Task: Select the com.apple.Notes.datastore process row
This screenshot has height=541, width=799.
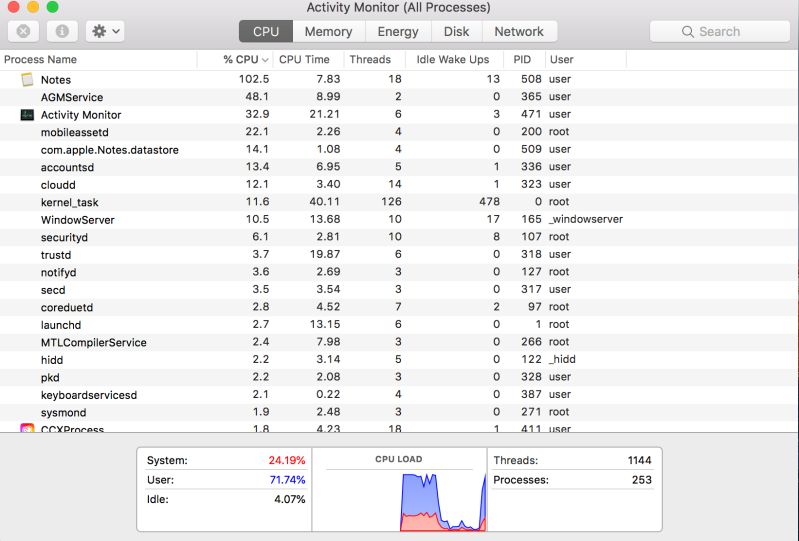Action: (399, 150)
